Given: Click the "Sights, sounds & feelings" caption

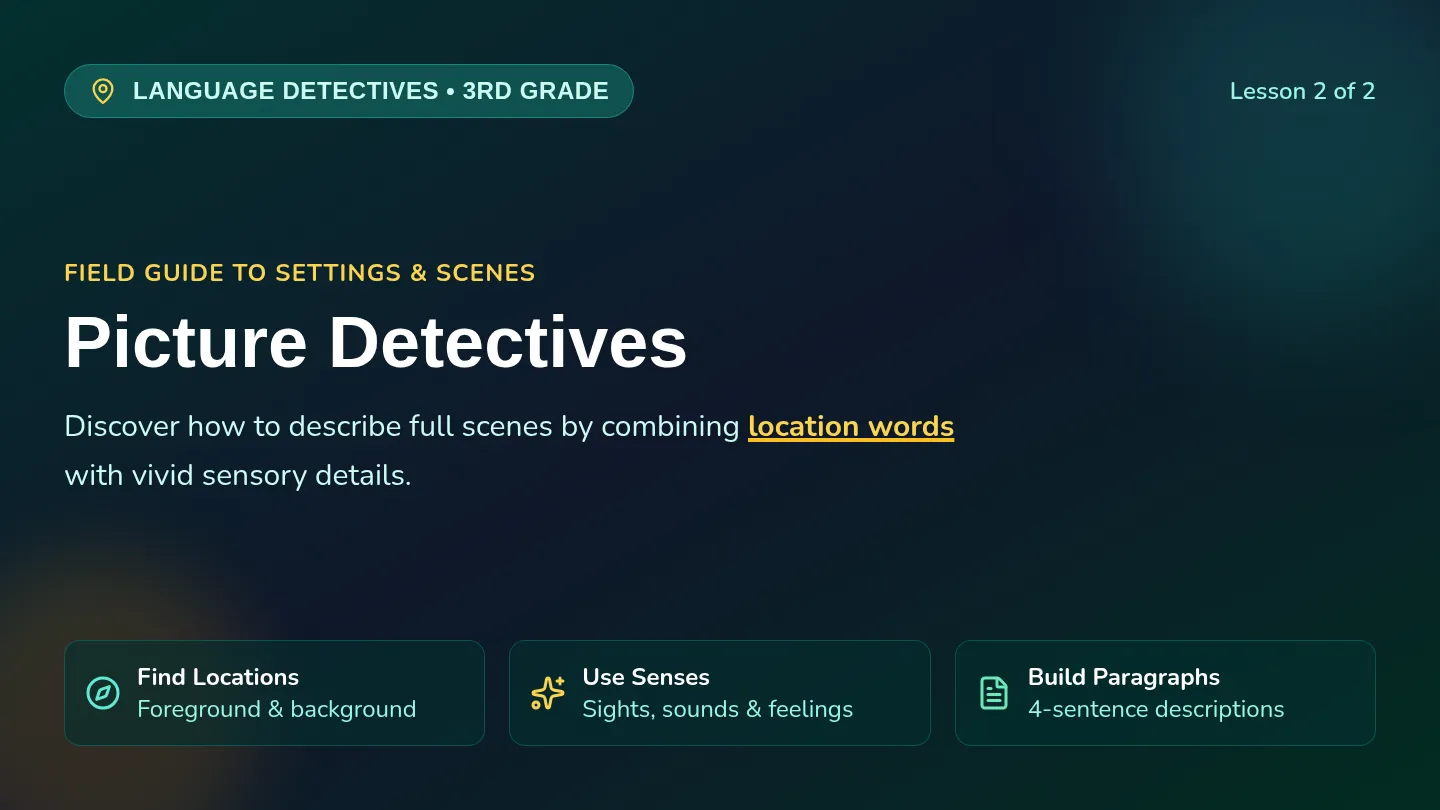Looking at the screenshot, I should coord(718,709).
